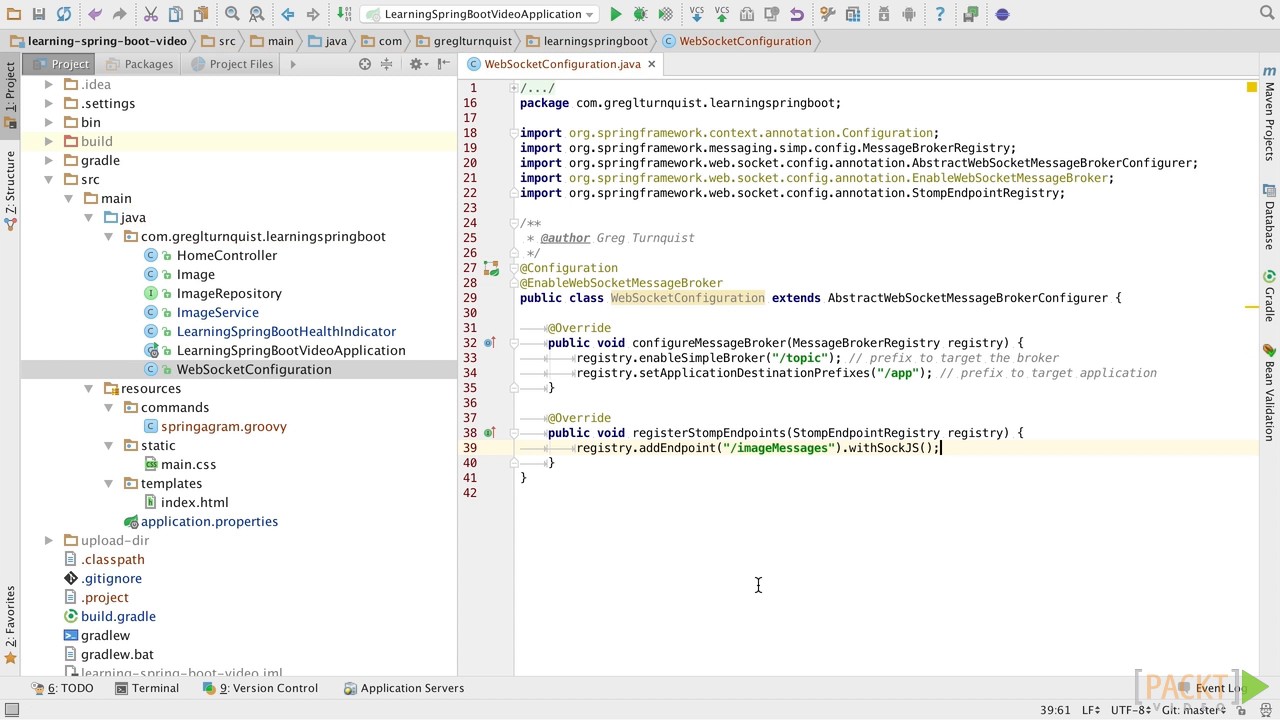This screenshot has height=720, width=1280.
Task: Click the java breadcrumb in navigation bar
Action: tap(327, 41)
